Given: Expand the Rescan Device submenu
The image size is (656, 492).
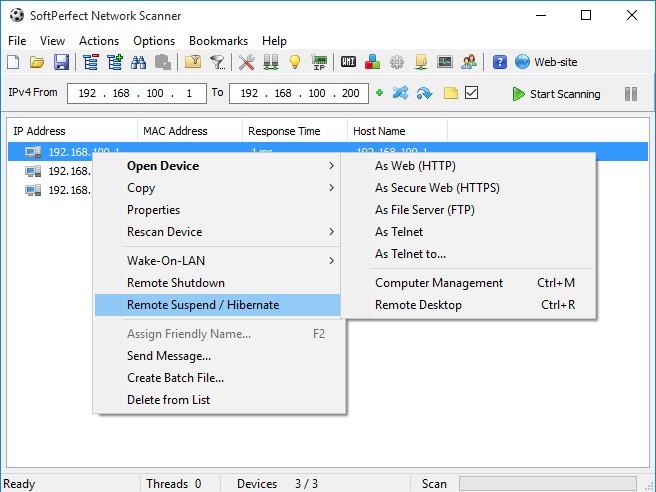Looking at the screenshot, I should (x=218, y=232).
